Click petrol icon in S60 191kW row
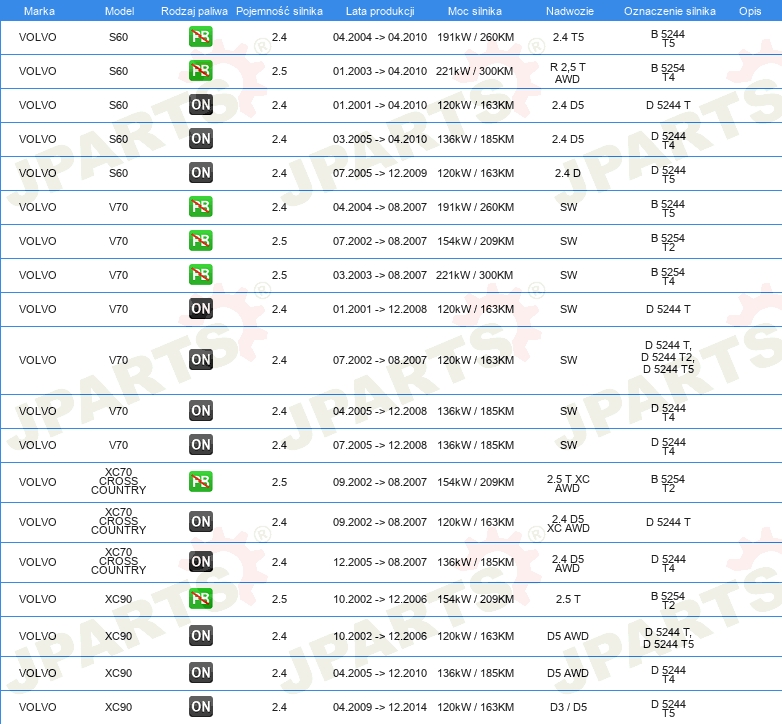The width and height of the screenshot is (782, 724). pyautogui.click(x=200, y=37)
